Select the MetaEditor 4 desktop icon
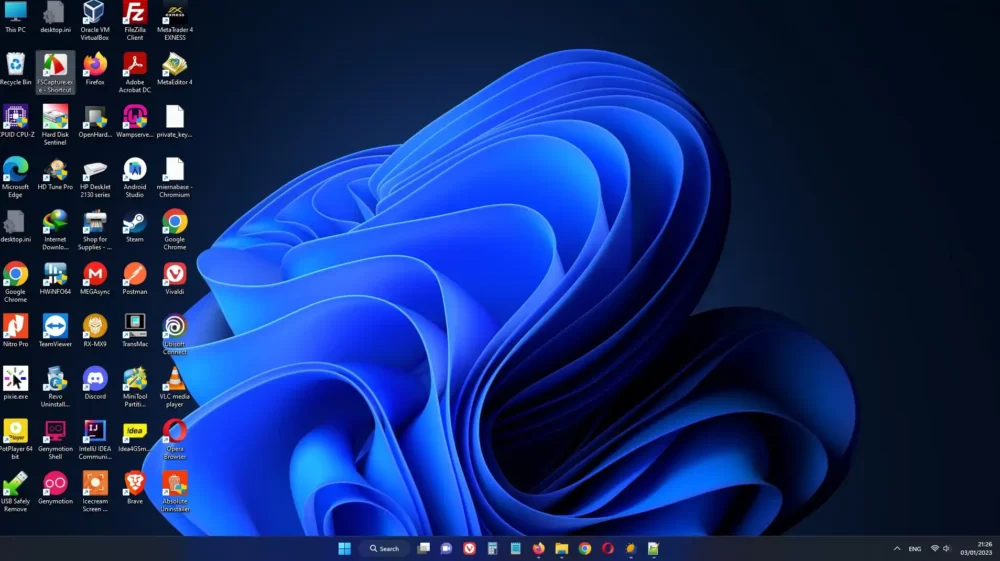Image resolution: width=1000 pixels, height=561 pixels. (x=175, y=69)
